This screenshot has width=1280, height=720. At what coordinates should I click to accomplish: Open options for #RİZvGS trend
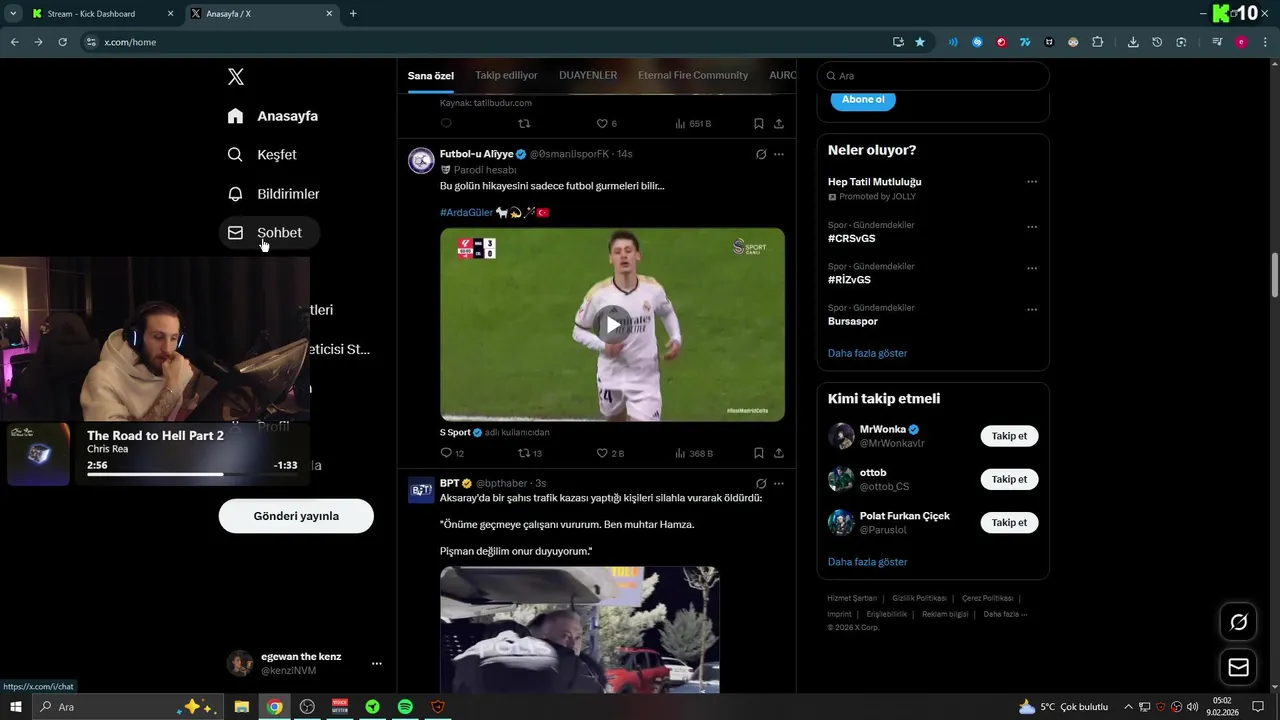point(1032,268)
